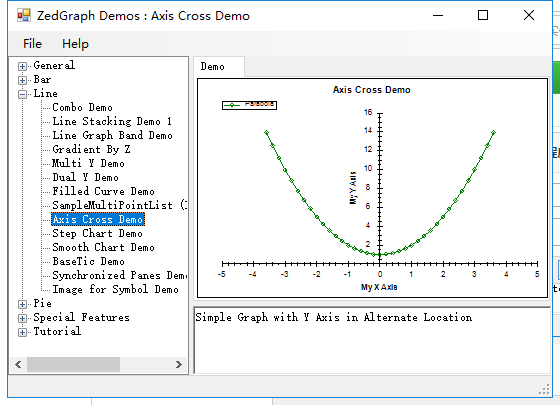560x405 pixels.
Task: Open Filled Curve Demo
Action: tap(104, 191)
